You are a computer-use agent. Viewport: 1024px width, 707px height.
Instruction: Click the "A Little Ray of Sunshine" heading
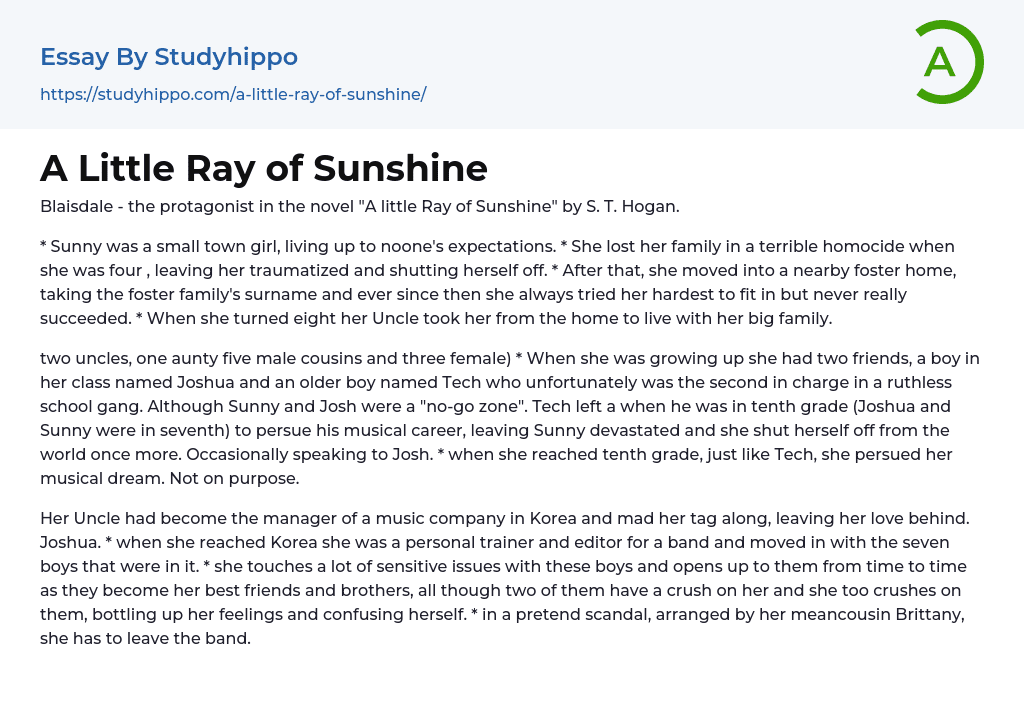pos(264,168)
